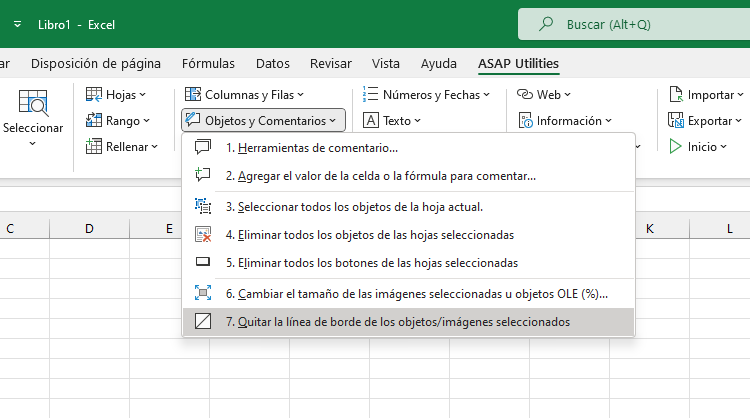The width and height of the screenshot is (750, 418).
Task: Click the Buscar search field
Action: coord(634,24)
